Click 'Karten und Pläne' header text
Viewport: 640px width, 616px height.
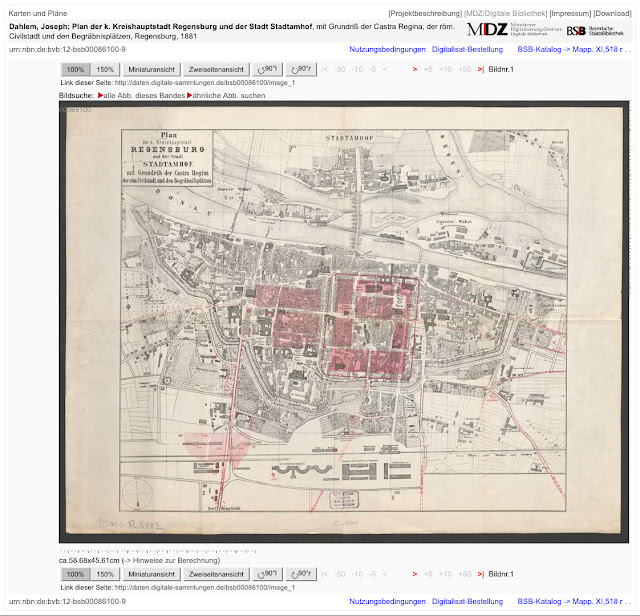38,13
